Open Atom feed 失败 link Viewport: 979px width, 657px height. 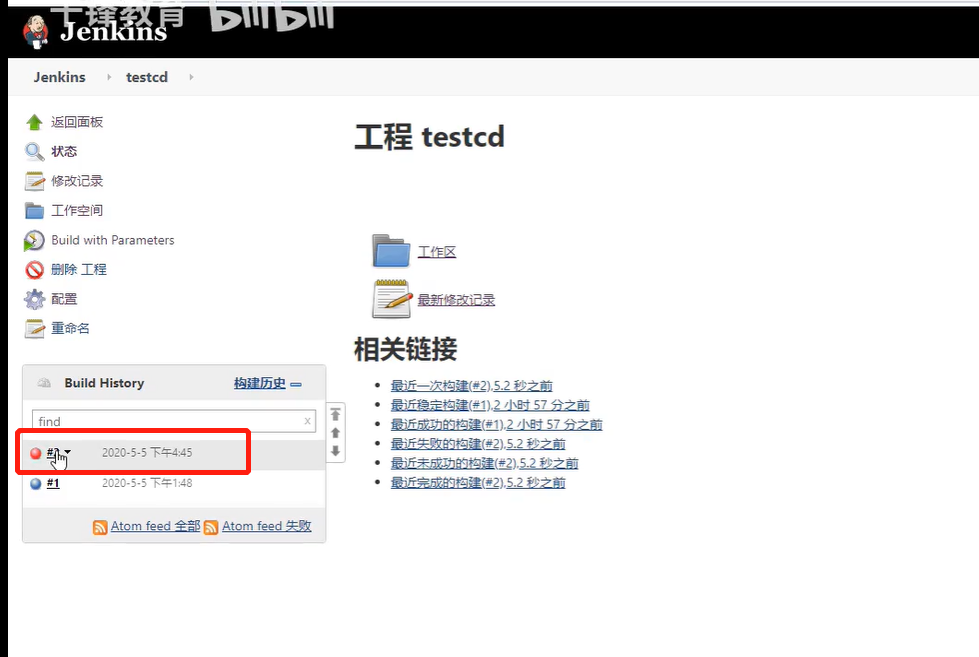tap(267, 526)
